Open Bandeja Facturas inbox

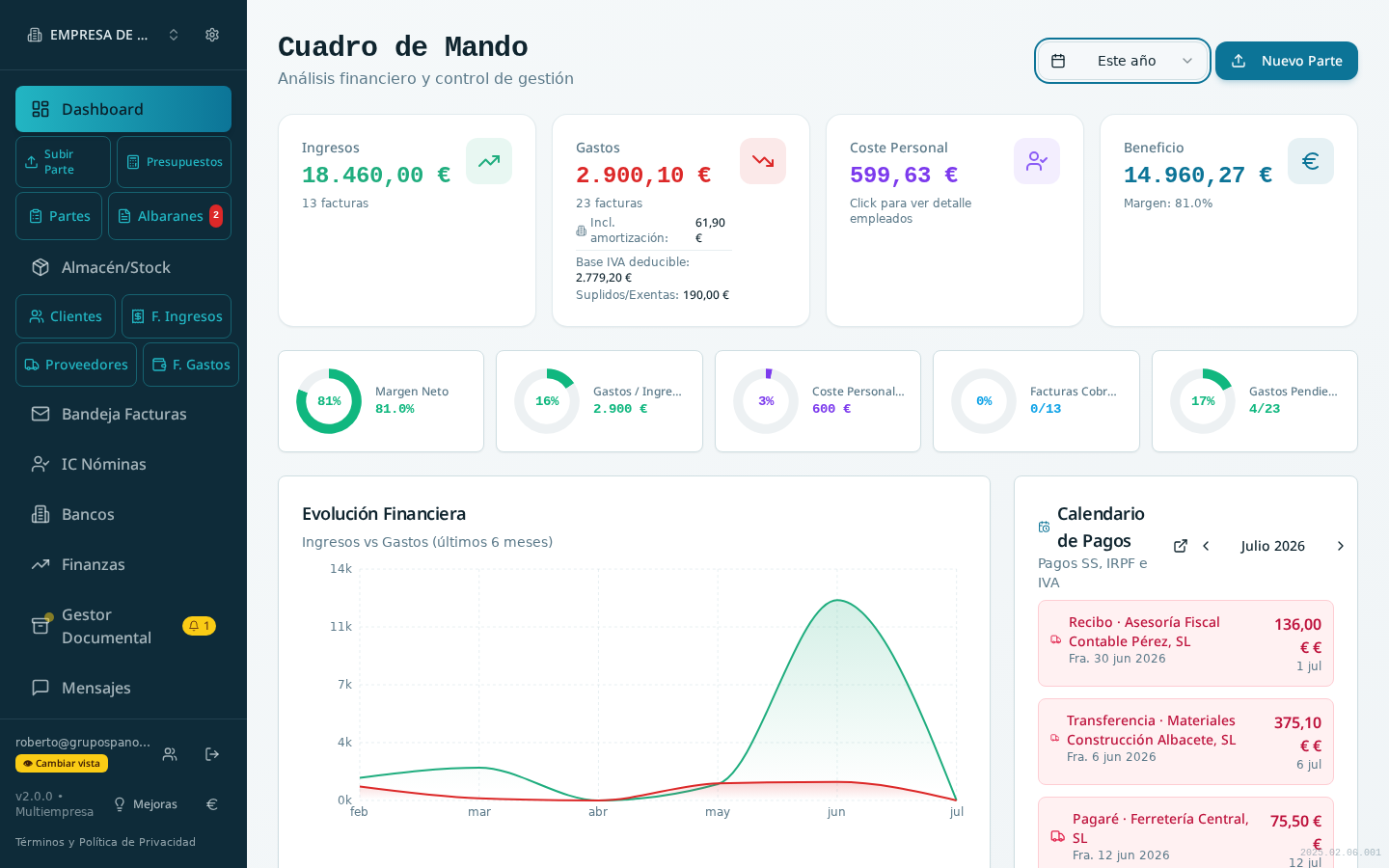click(123, 414)
